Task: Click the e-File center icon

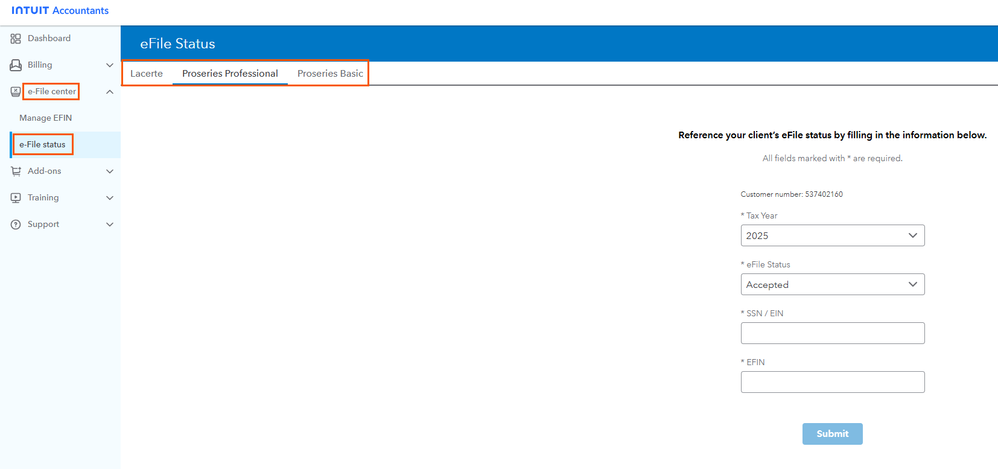Action: point(15,92)
